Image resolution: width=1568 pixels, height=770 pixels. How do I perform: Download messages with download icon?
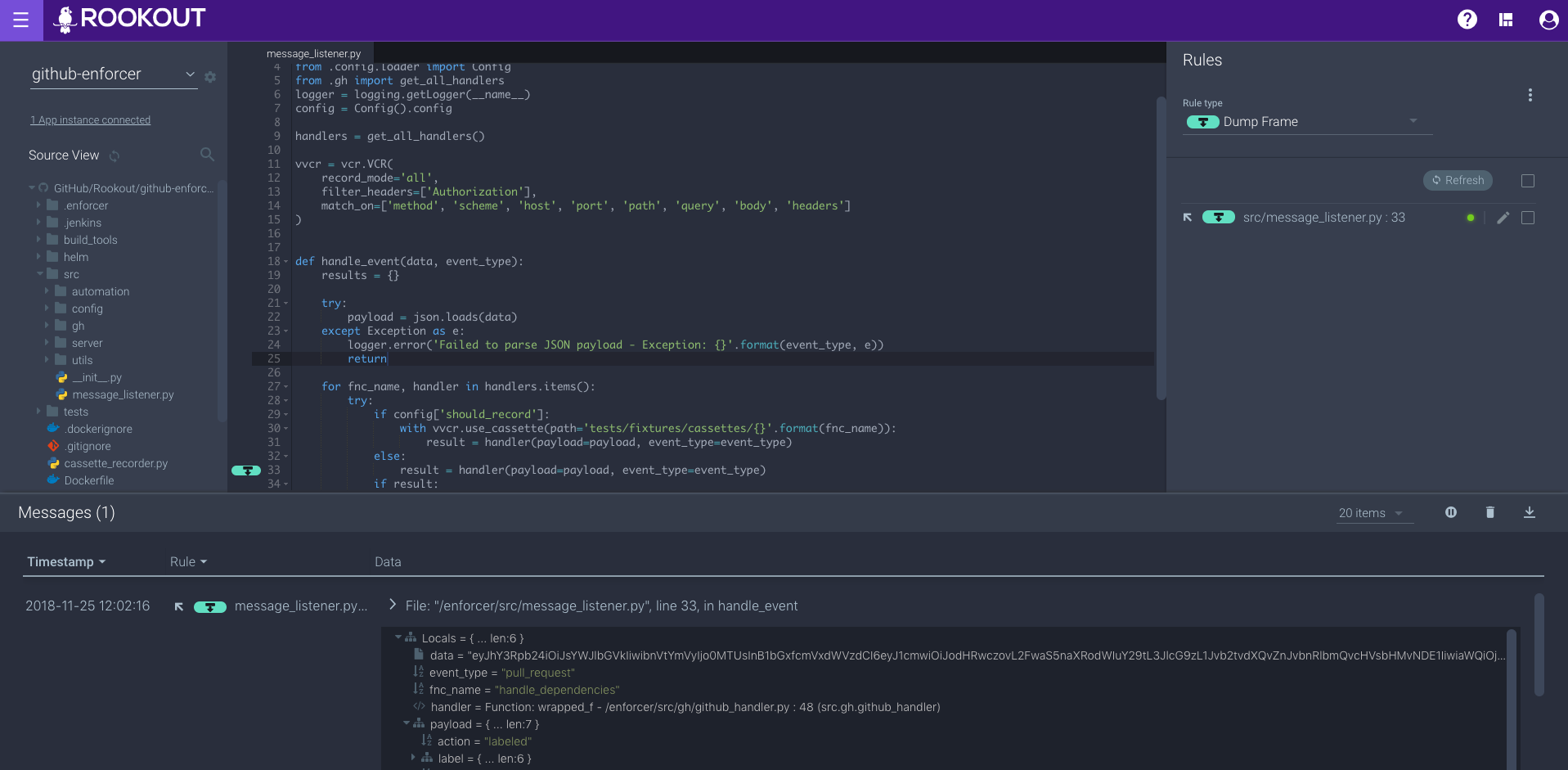1530,512
